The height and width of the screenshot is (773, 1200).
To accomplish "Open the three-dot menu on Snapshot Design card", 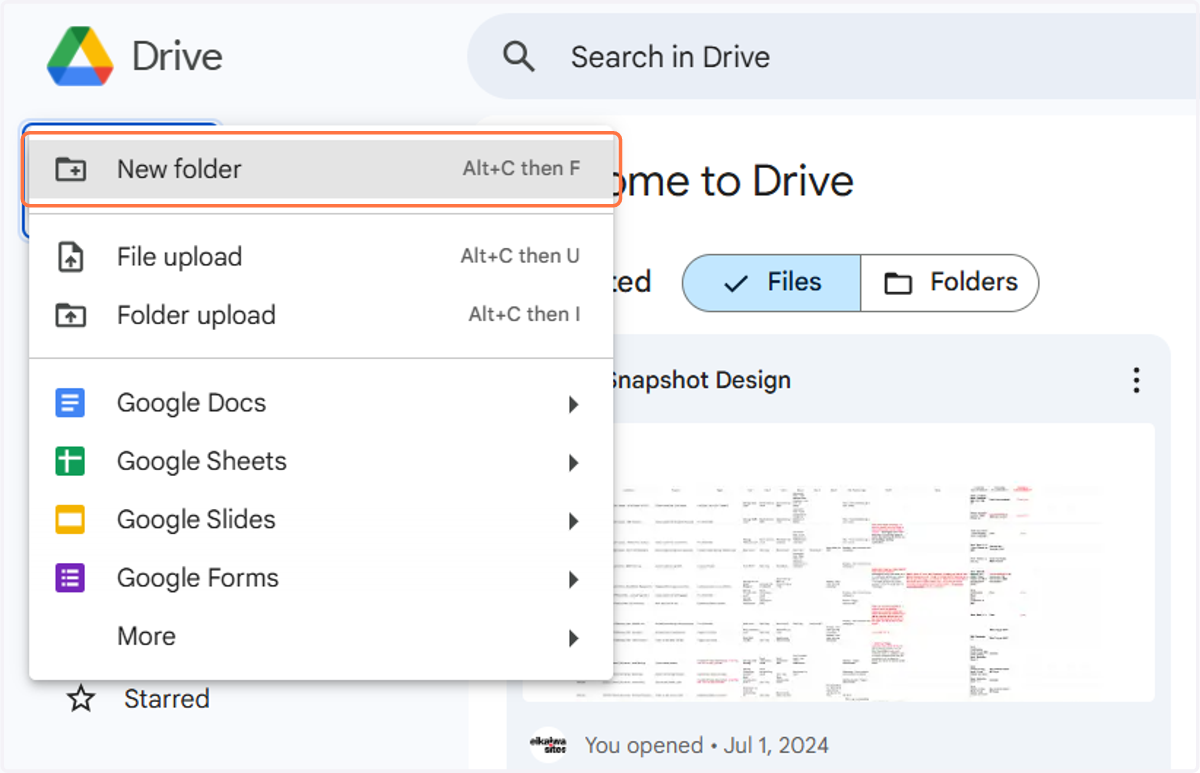I will coord(1135,380).
